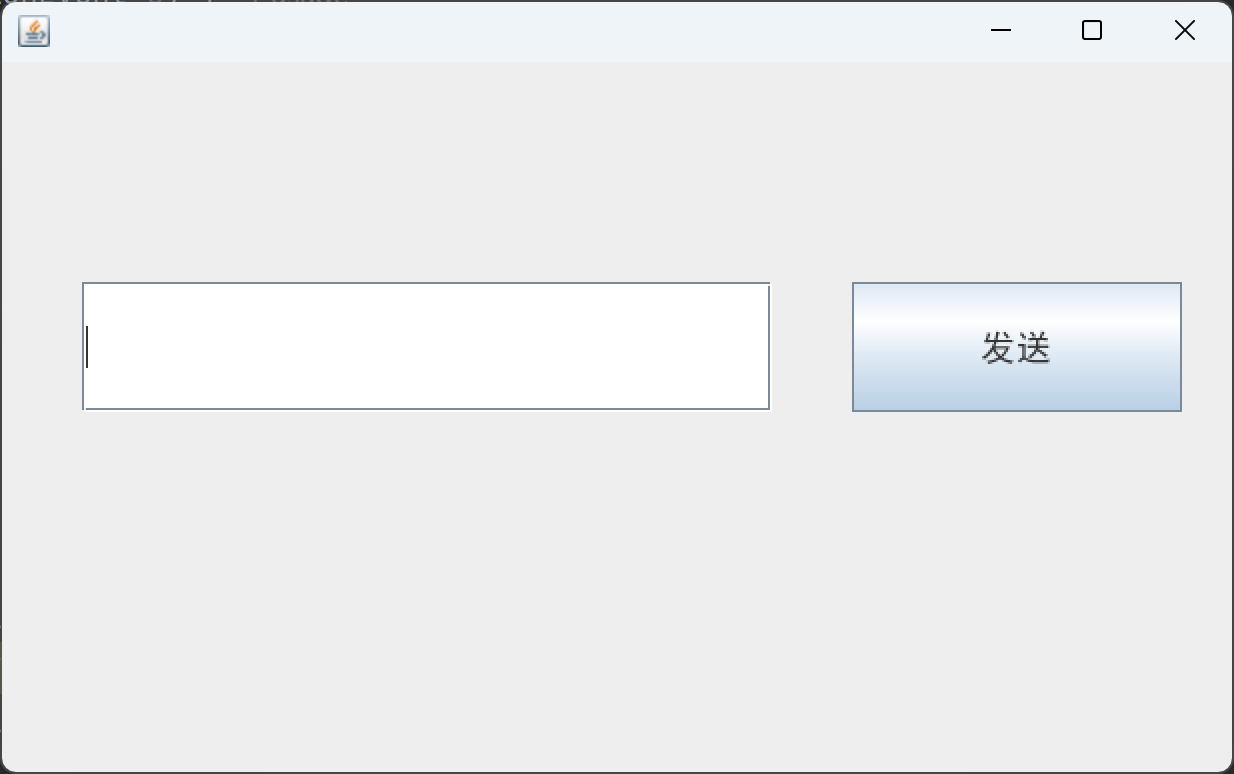Click the gray gap between text field and 发送
Viewport: 1234px width, 774px height.
[x=811, y=346]
